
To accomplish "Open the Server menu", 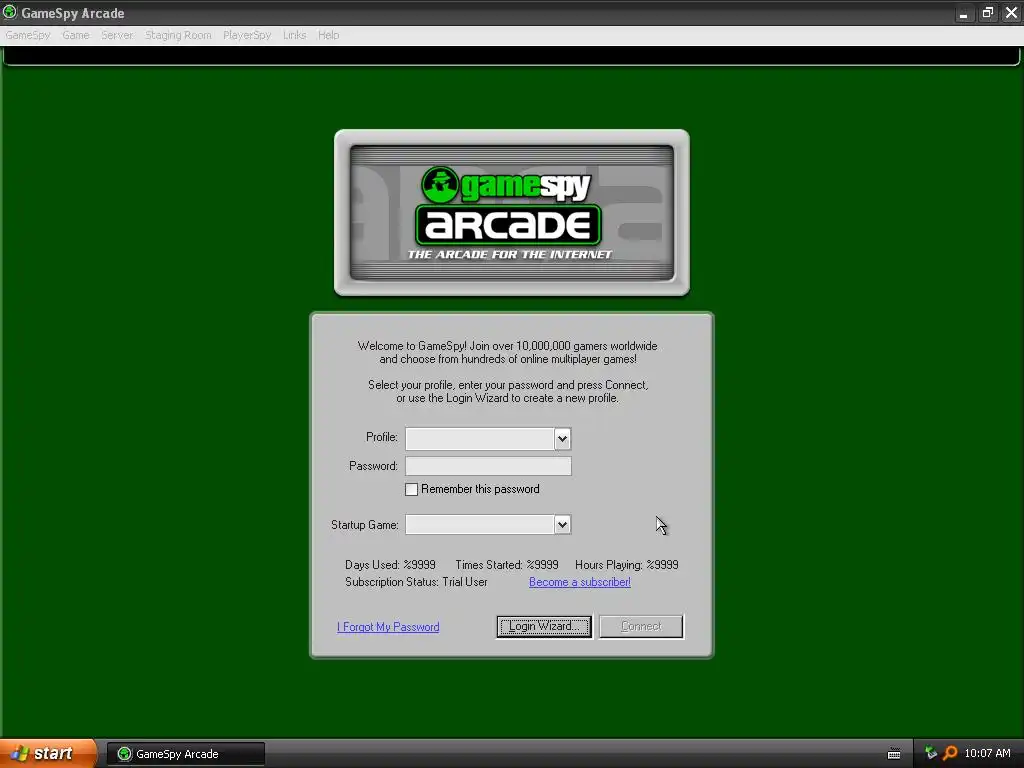I will click(x=117, y=35).
